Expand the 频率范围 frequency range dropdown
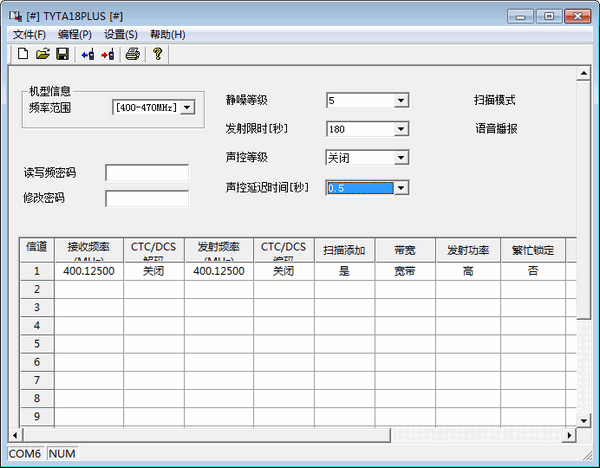 click(185, 107)
